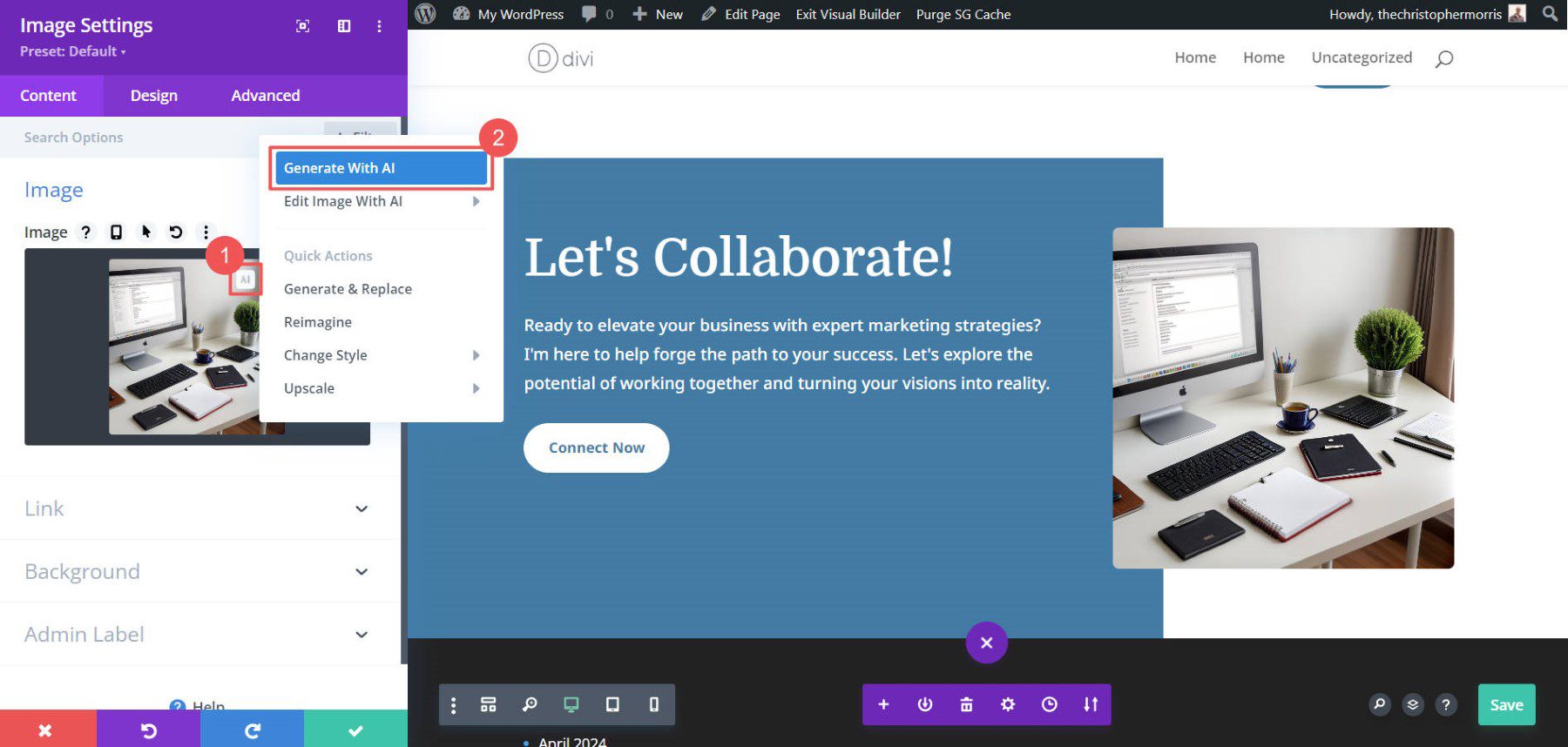Click Purge SG Cache in admin bar
The image size is (1568, 747).
963,14
